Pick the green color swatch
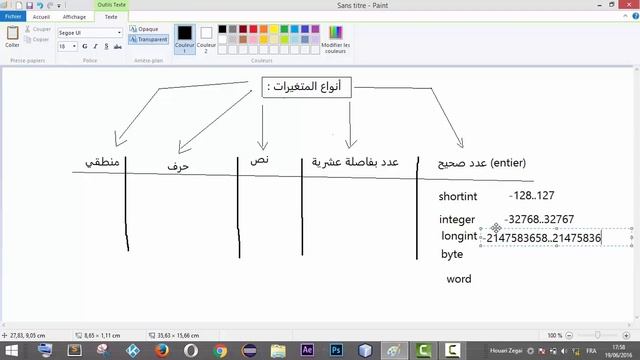Screen dimensions: 640x360 click(284, 29)
